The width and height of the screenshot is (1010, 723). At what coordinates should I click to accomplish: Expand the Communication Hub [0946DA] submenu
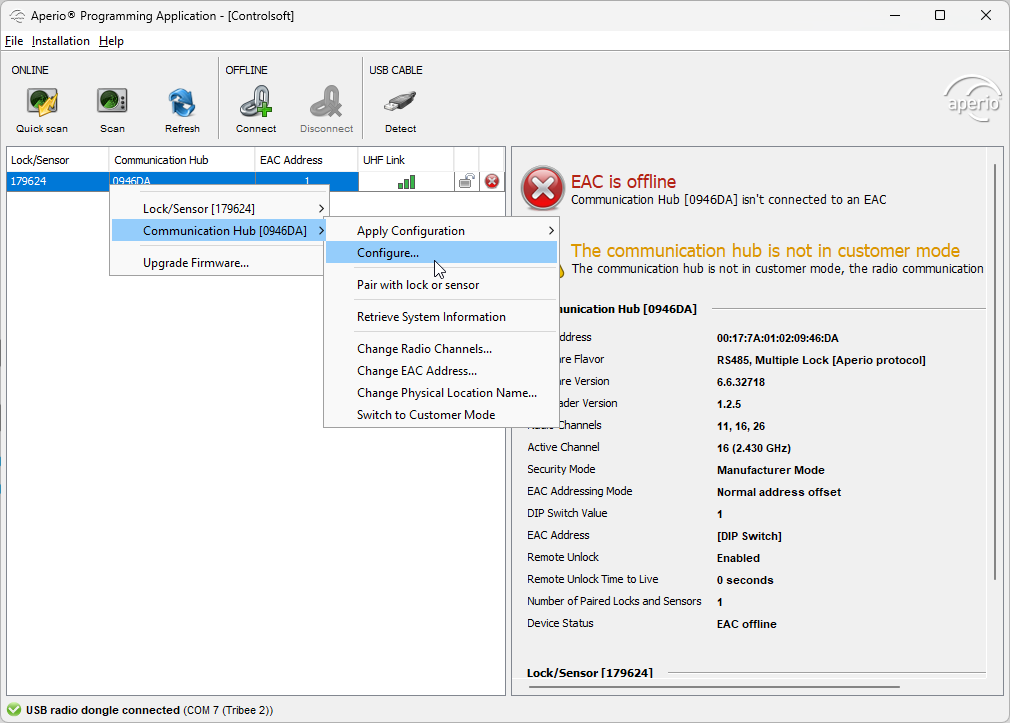[x=219, y=231]
